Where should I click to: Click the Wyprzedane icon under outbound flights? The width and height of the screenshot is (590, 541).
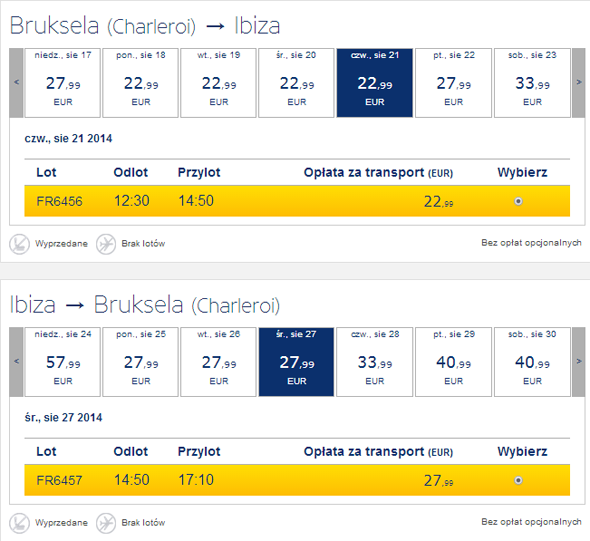(19, 244)
